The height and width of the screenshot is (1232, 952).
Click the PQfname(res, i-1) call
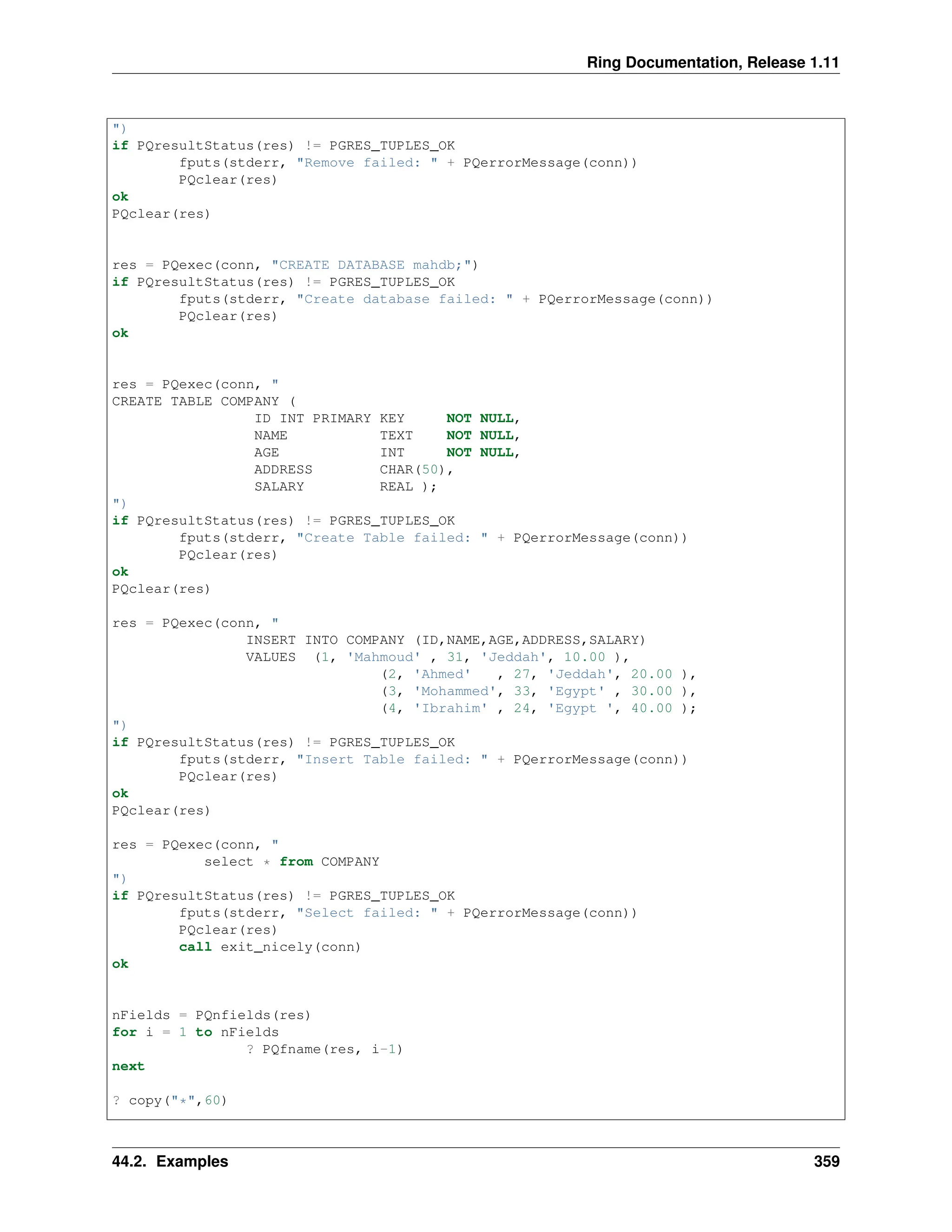(x=332, y=1049)
